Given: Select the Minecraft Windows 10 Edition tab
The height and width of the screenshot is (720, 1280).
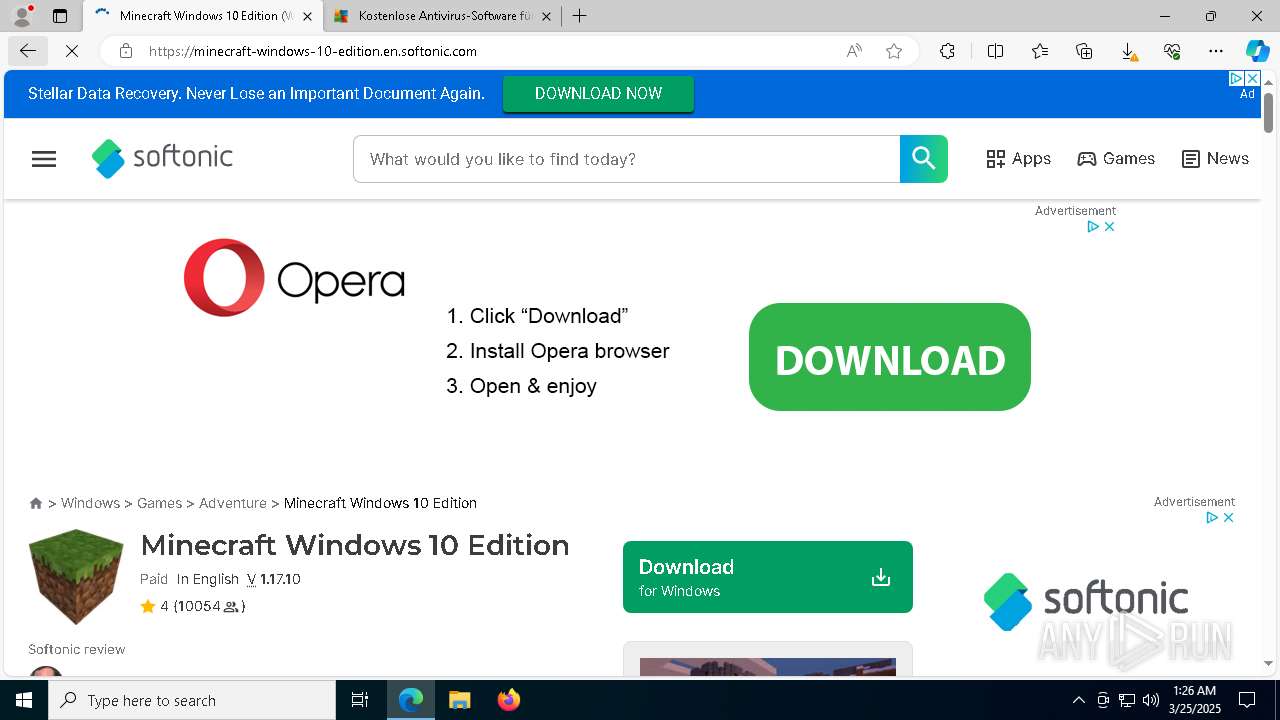Looking at the screenshot, I should pyautogui.click(x=203, y=16).
